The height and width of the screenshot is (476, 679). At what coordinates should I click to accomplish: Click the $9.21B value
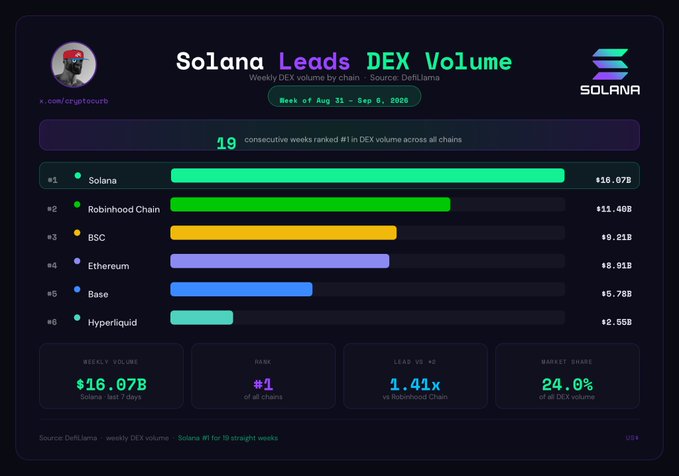tap(616, 237)
